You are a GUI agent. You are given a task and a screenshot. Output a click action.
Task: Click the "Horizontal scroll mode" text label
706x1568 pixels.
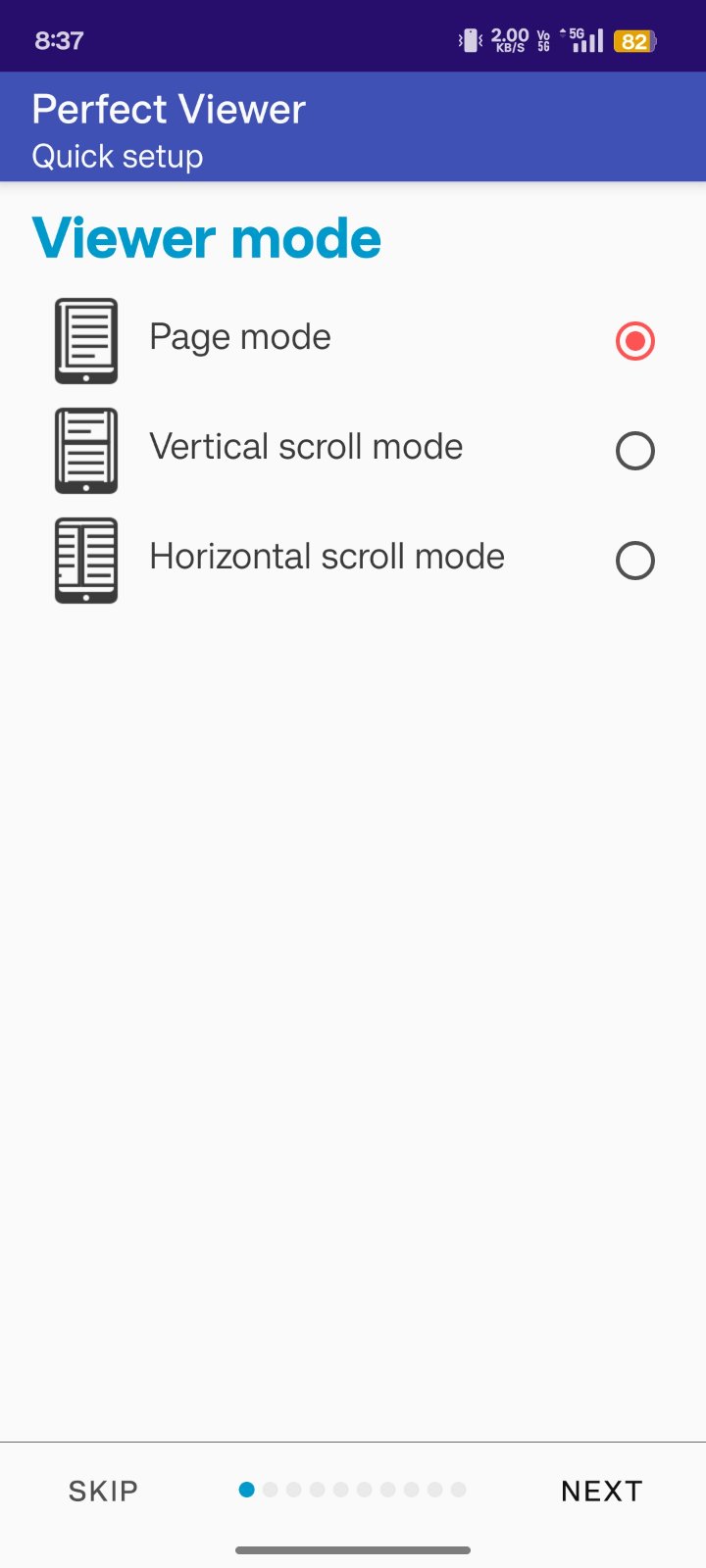coord(327,557)
